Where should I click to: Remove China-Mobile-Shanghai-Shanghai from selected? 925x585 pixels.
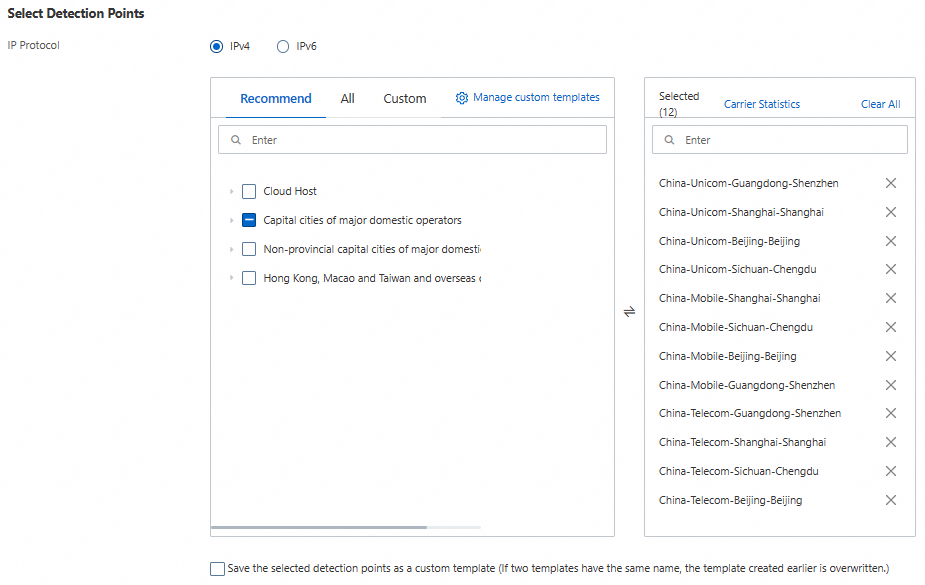coord(890,298)
